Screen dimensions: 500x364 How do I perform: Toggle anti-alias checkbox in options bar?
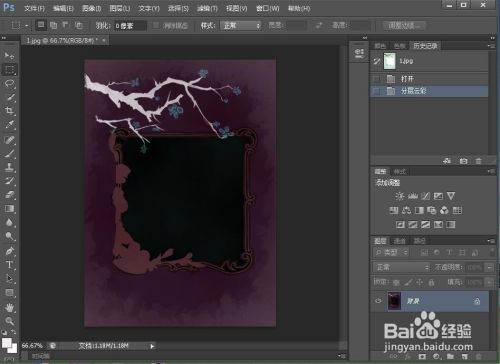[156, 25]
